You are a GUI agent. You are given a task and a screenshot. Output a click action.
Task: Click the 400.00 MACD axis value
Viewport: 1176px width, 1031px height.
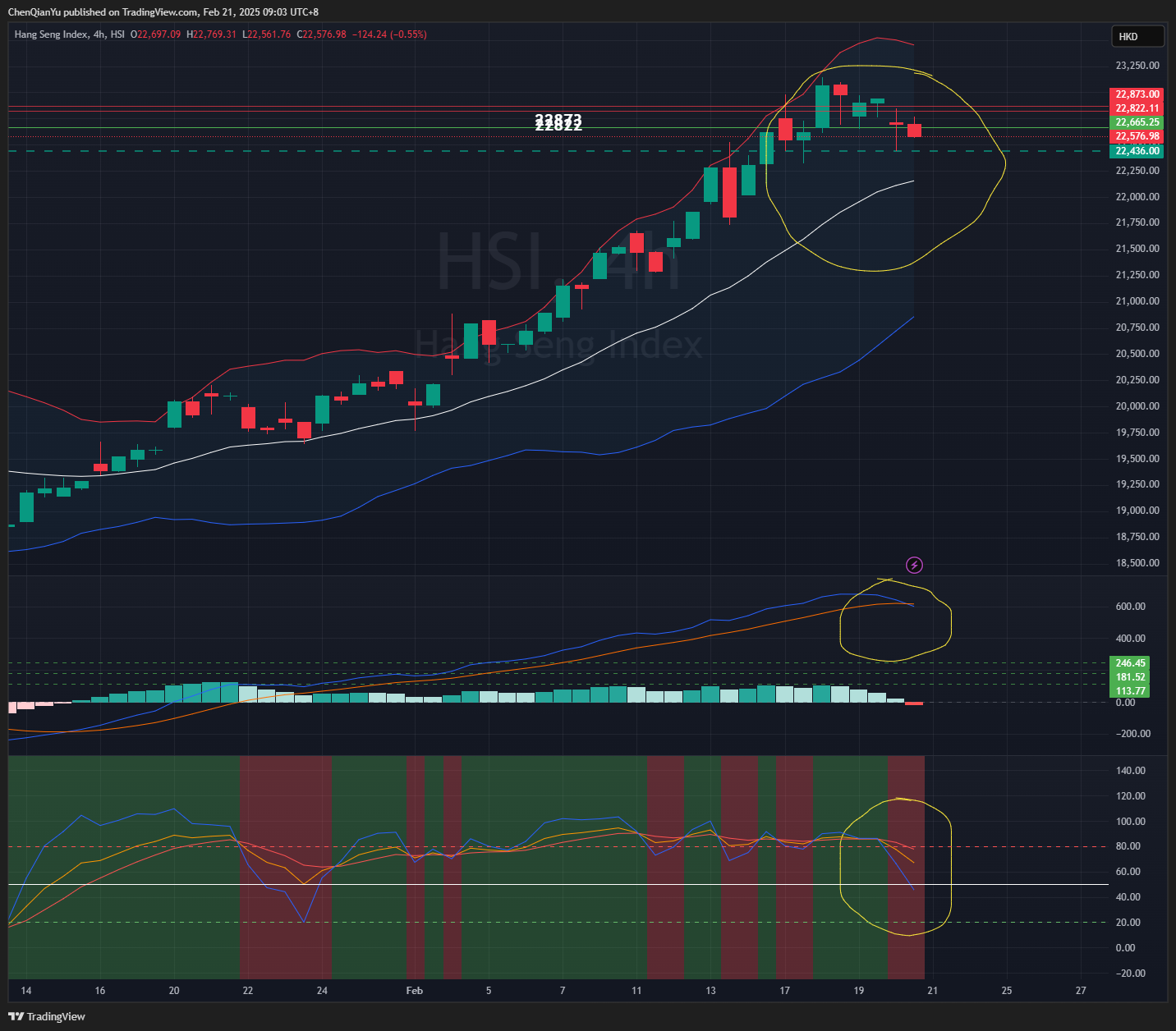pos(1131,639)
